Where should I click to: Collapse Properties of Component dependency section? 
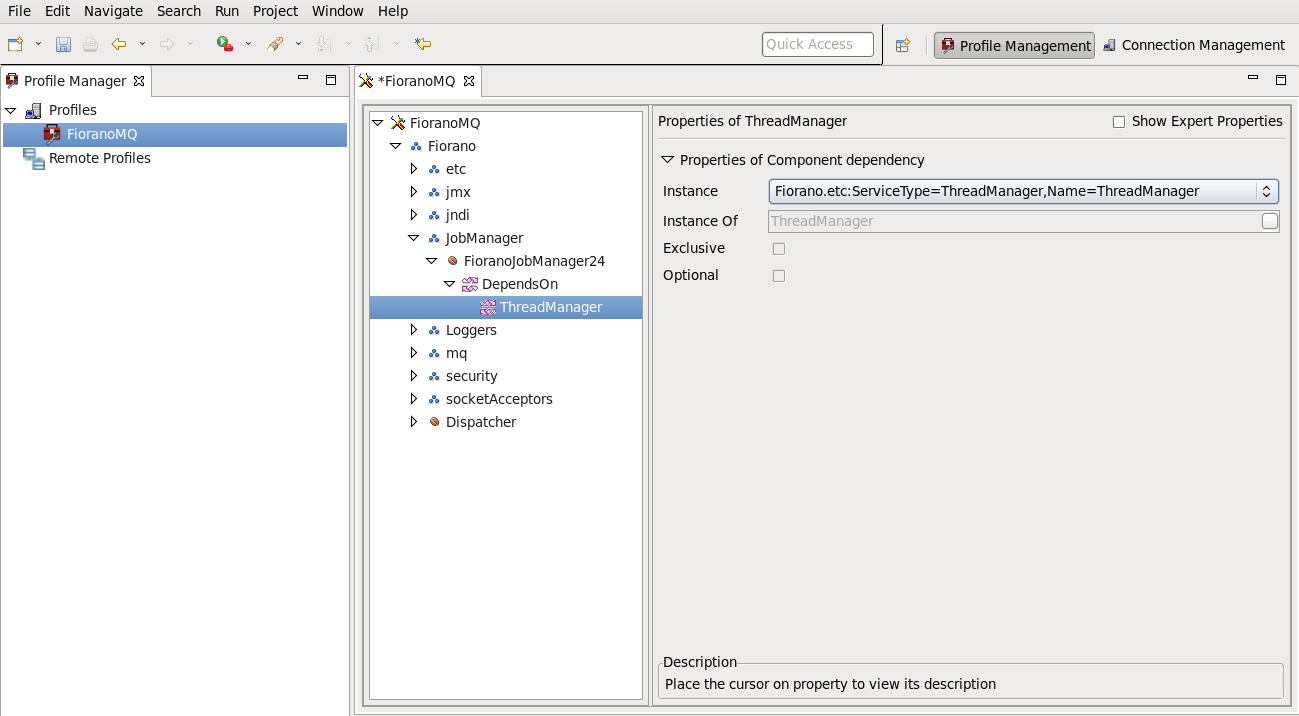(x=668, y=160)
